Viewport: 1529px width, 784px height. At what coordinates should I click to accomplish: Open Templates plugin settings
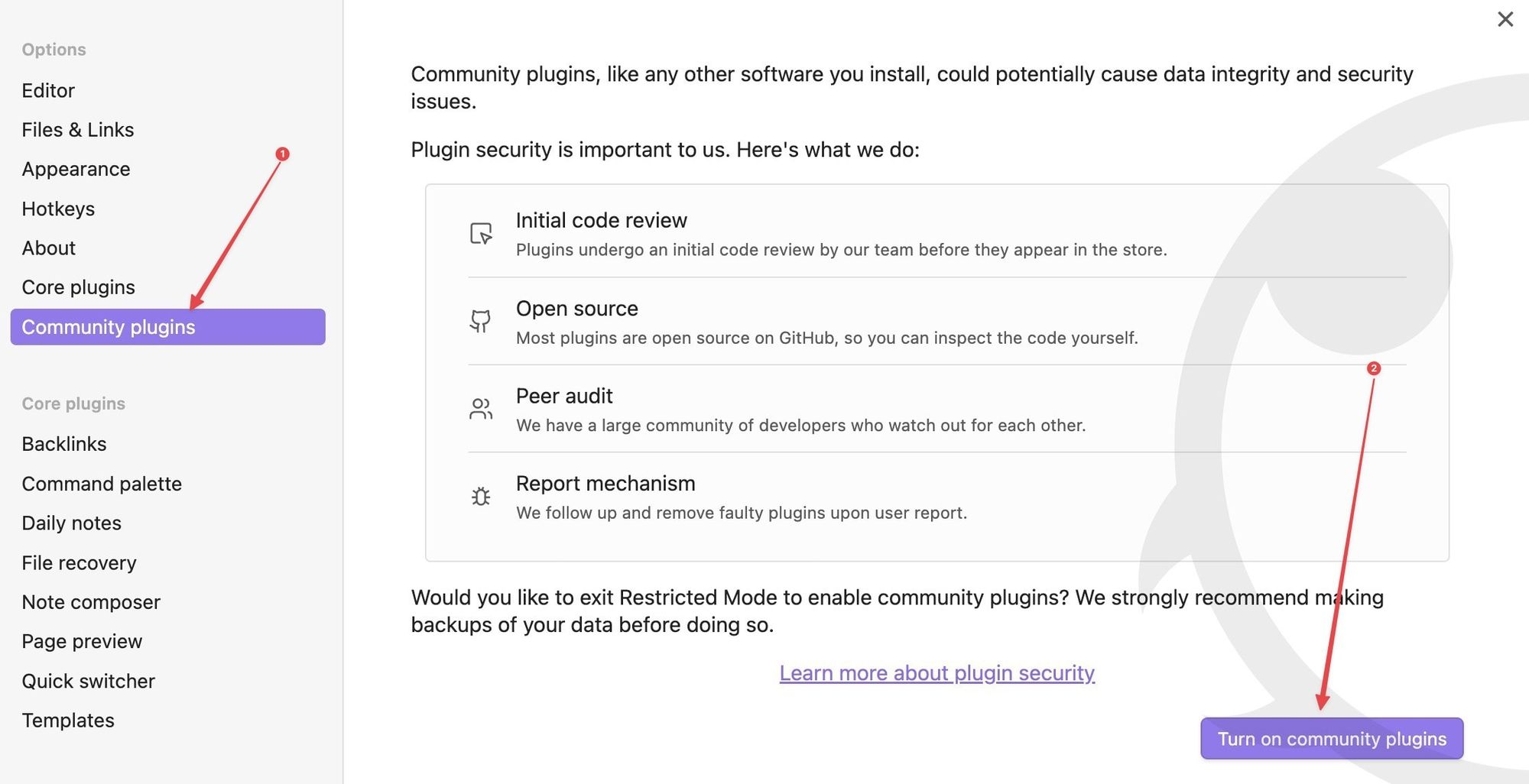68,721
